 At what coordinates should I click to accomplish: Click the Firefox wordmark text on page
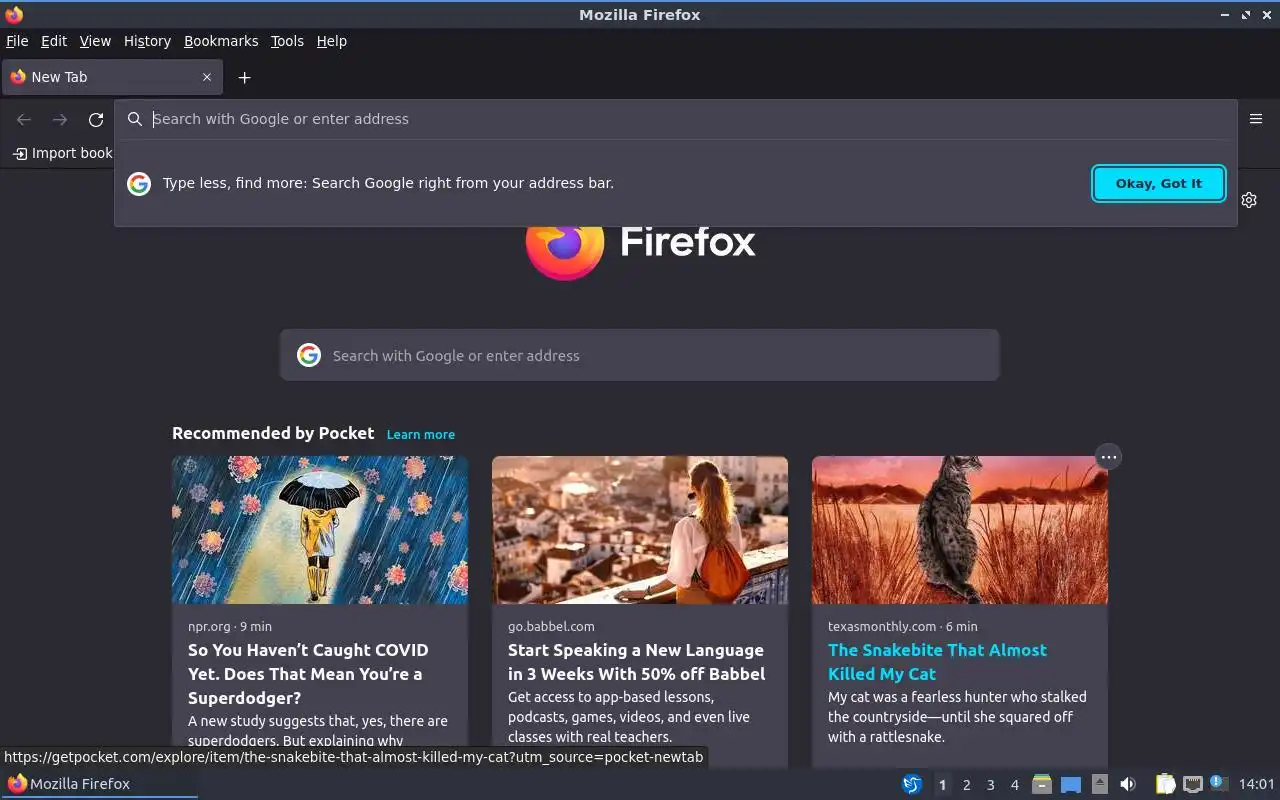point(688,241)
